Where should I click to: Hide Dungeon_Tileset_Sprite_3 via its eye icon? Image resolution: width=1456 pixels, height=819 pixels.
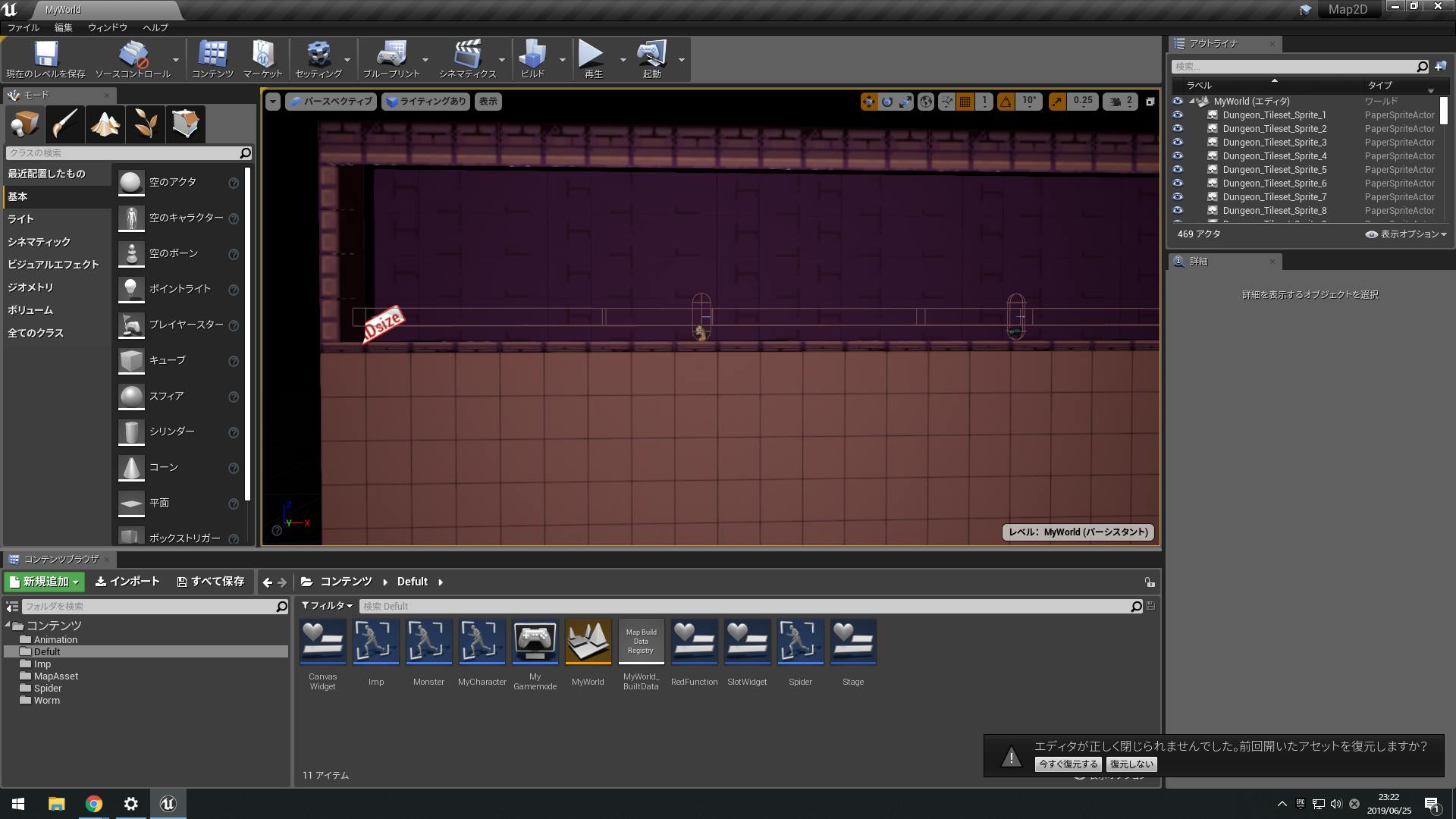[x=1178, y=143]
